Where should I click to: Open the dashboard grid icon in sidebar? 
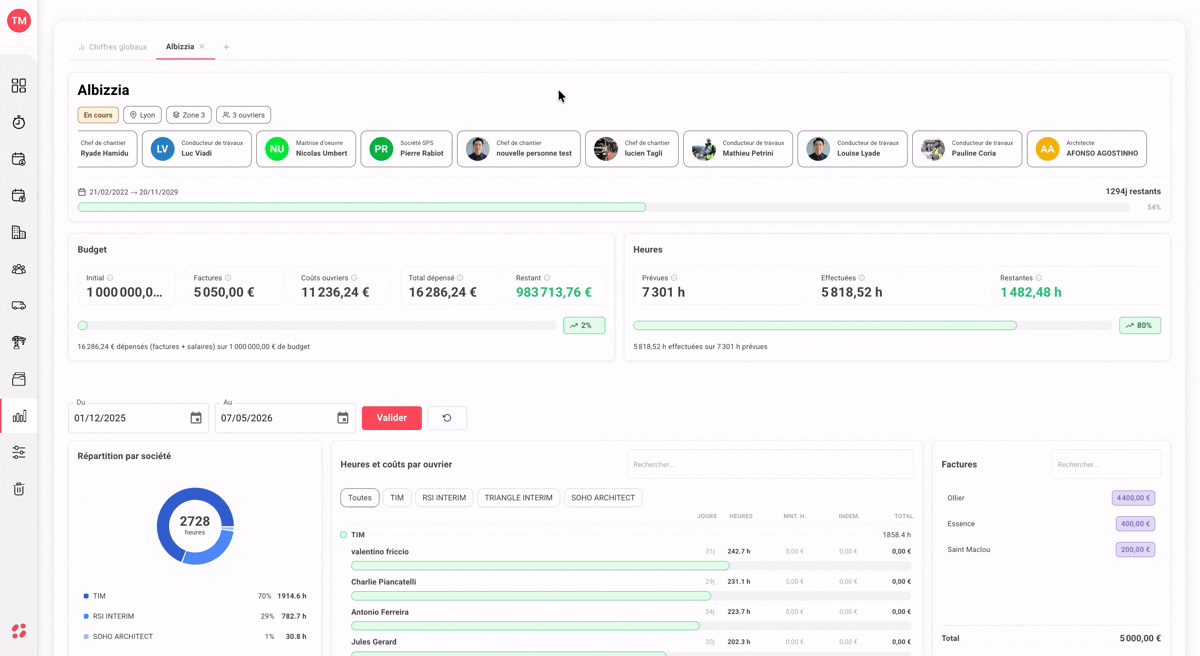tap(19, 86)
